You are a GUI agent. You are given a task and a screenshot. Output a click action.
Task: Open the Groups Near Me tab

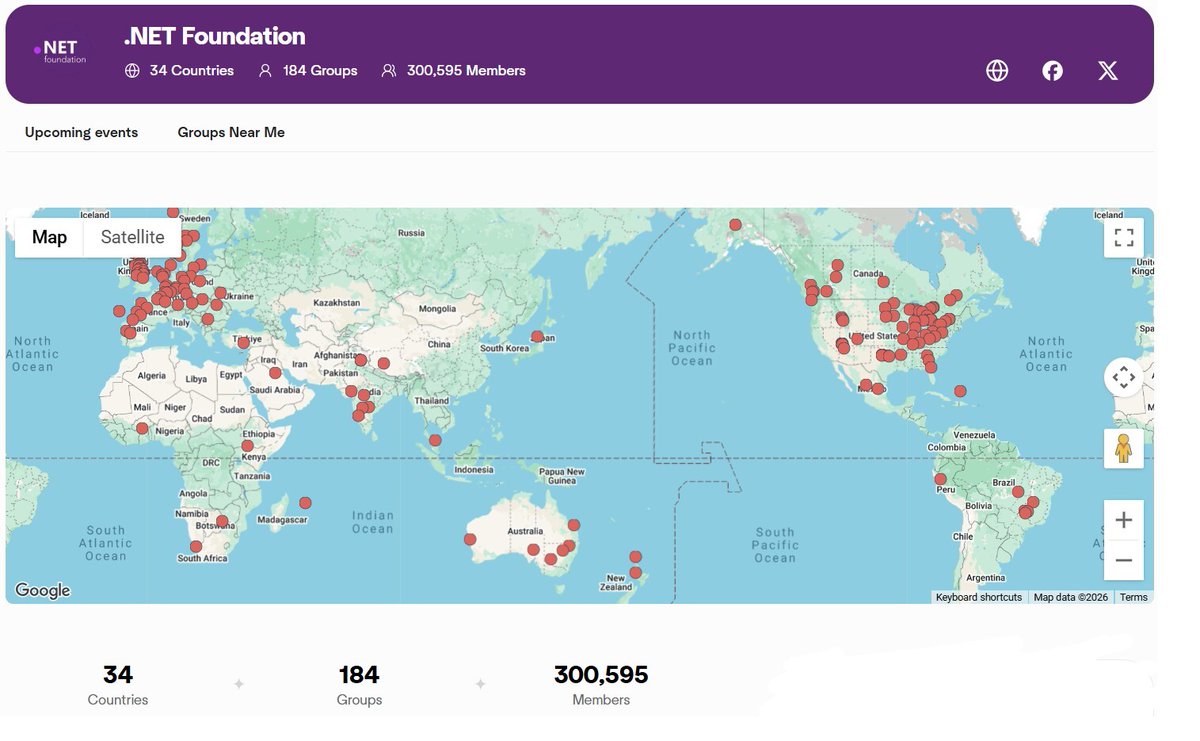click(231, 132)
